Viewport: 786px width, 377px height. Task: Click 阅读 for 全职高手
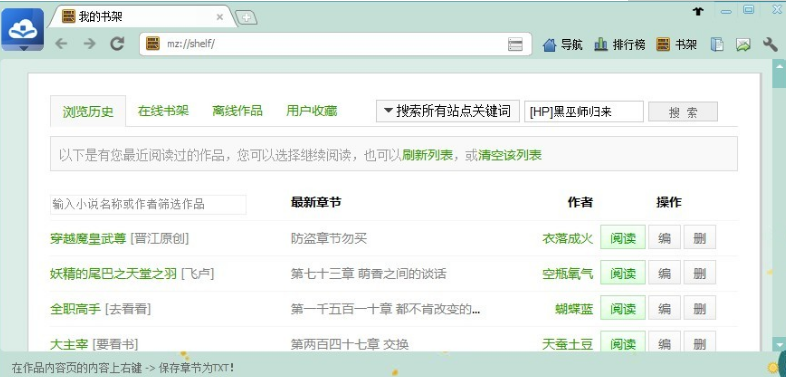click(623, 307)
